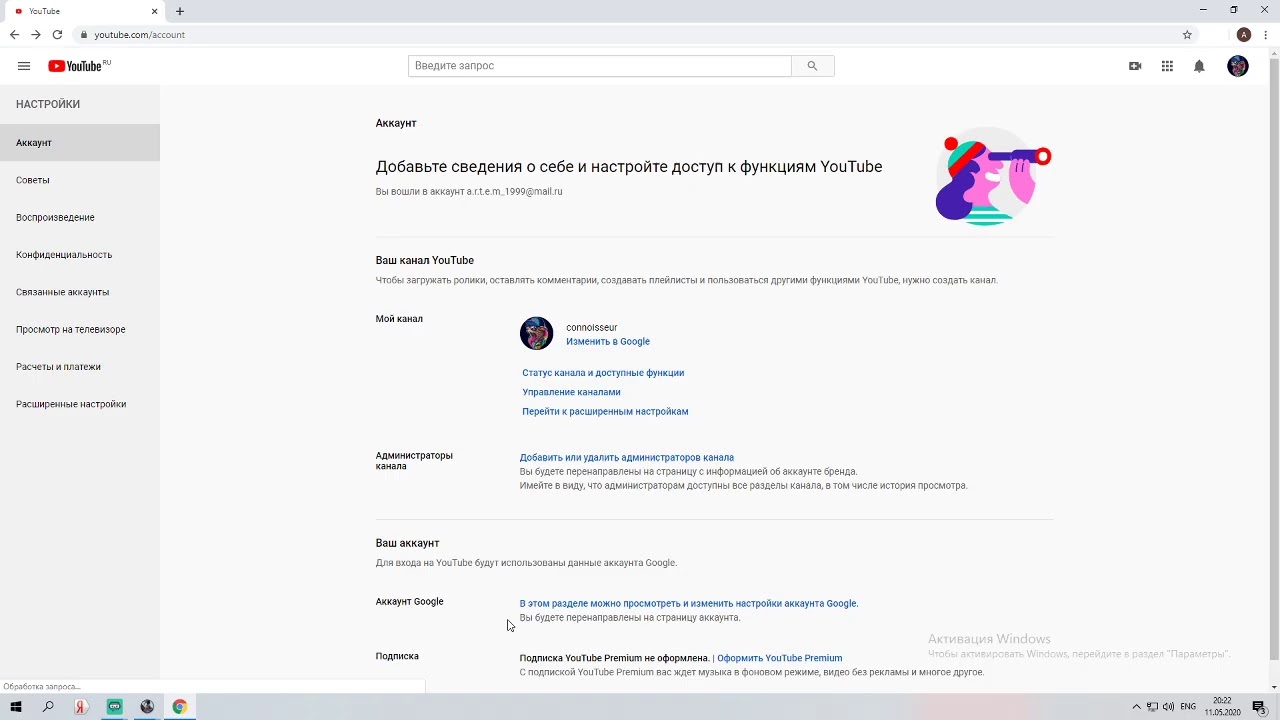Focus the YouTube search input field
Viewport: 1280px width, 720px height.
pos(600,66)
